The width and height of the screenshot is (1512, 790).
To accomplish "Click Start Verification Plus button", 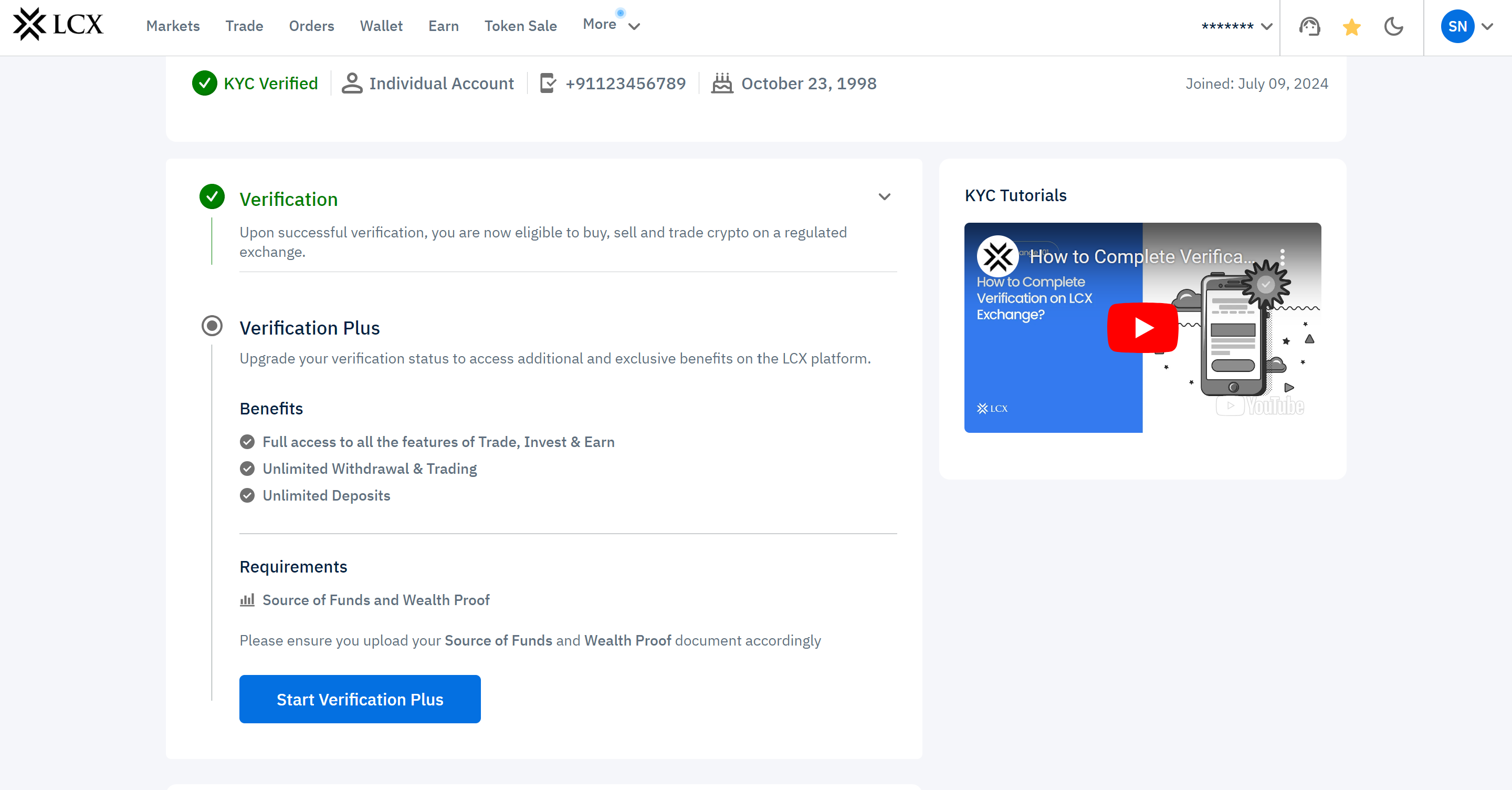I will pos(360,699).
